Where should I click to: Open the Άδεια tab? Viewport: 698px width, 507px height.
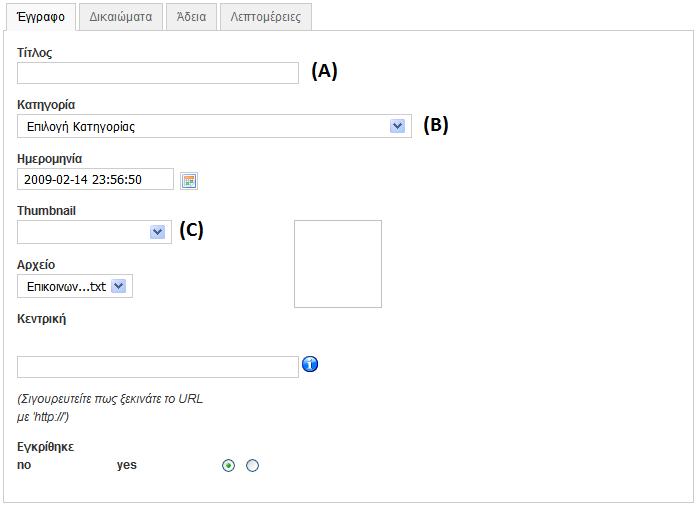190,16
